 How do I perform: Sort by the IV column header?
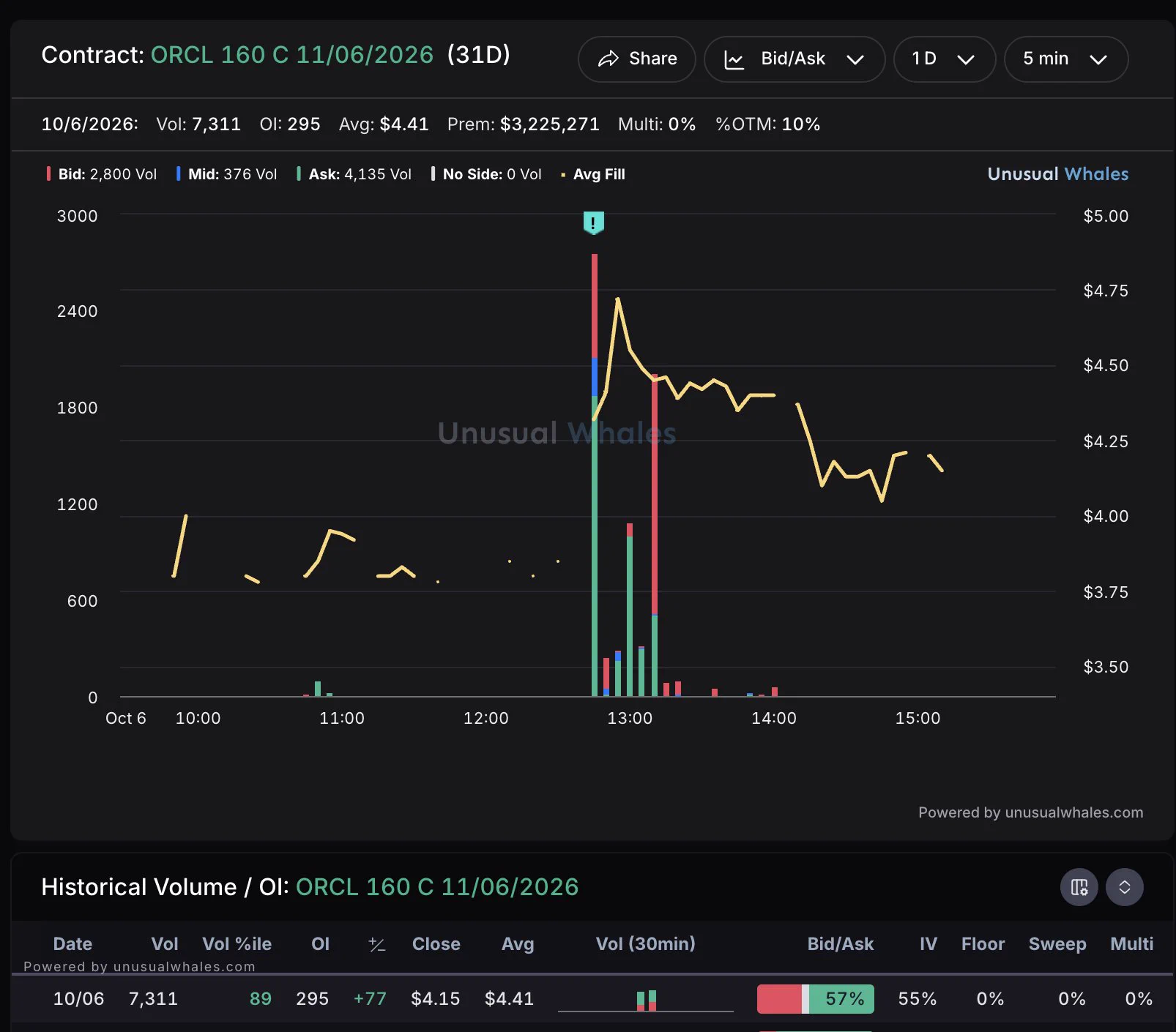click(x=928, y=944)
